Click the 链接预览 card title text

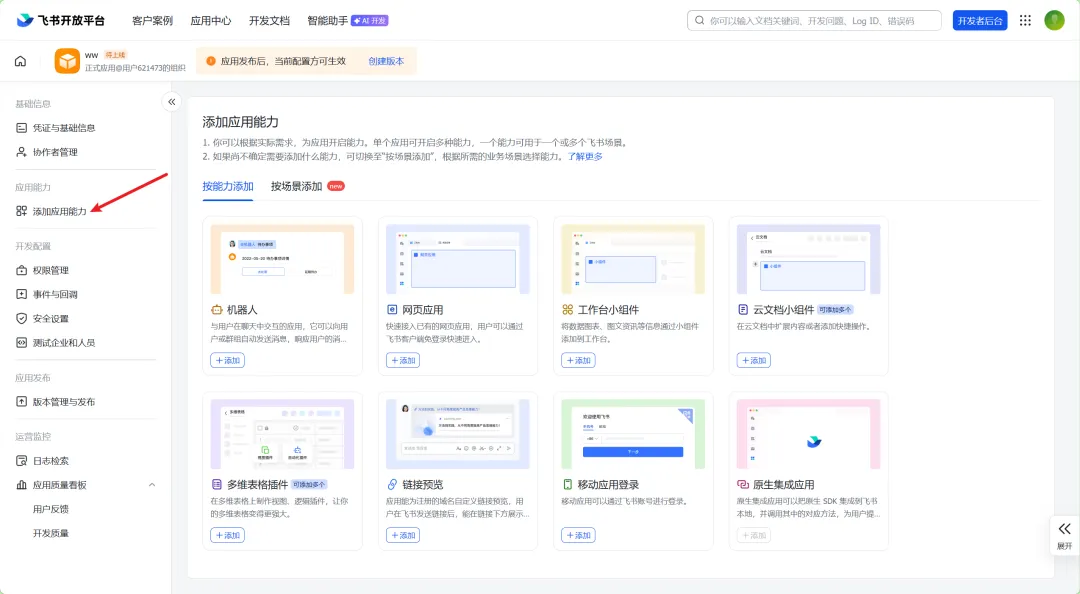pyautogui.click(x=423, y=485)
